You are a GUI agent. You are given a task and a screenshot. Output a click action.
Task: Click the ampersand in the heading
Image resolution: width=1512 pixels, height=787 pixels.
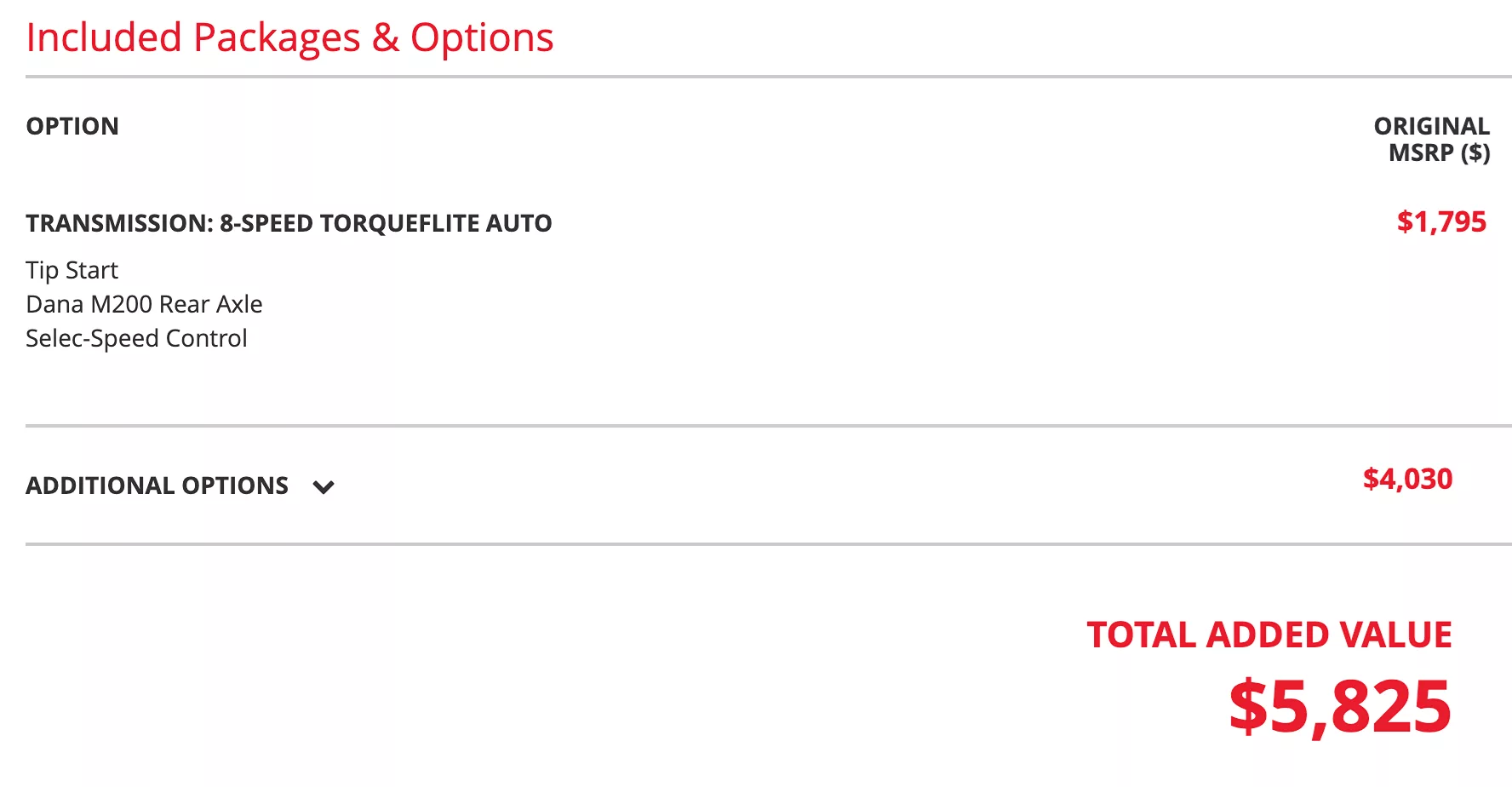click(x=386, y=38)
